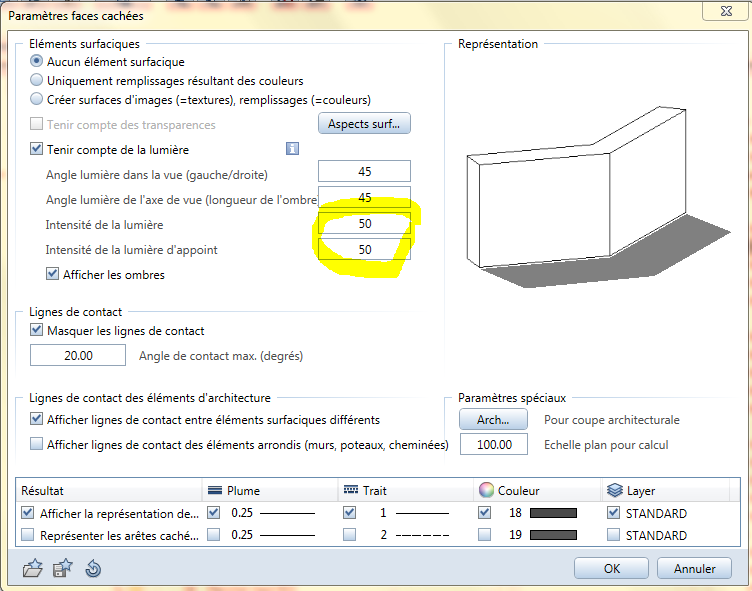
Task: Select Créer surfaces d'images option
Action: (36, 99)
